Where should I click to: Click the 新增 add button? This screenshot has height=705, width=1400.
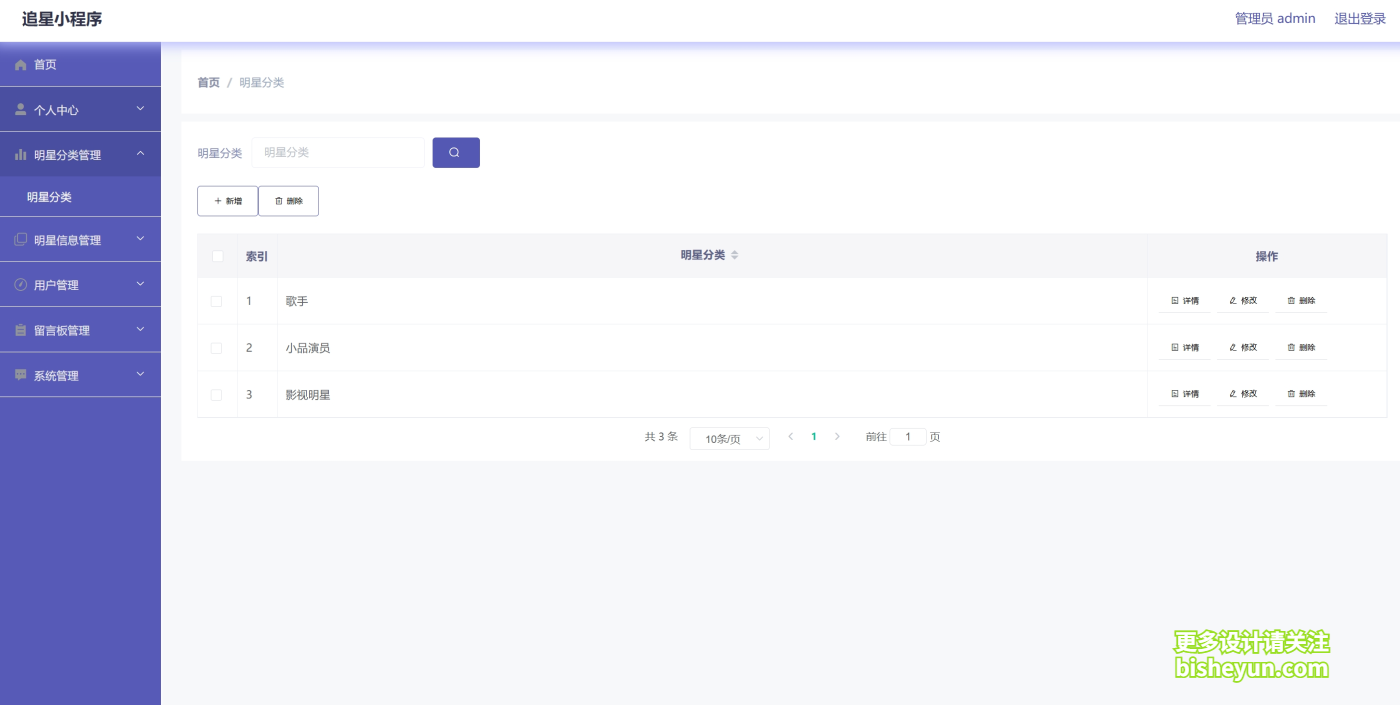(x=227, y=201)
